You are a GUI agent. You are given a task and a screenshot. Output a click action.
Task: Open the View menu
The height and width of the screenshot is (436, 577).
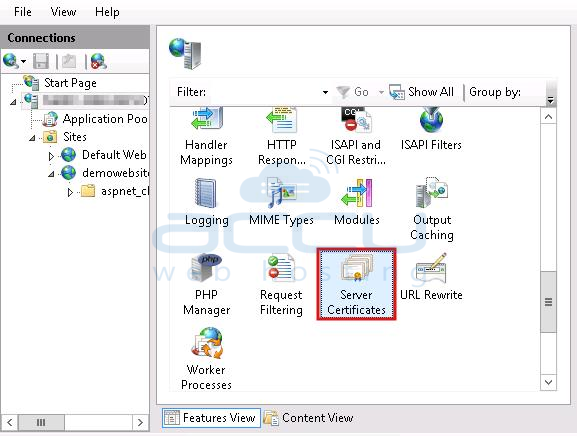[x=63, y=12]
